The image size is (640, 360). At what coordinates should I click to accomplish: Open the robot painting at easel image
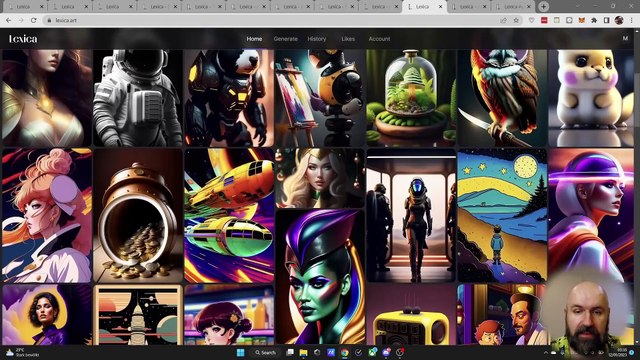tap(320, 98)
